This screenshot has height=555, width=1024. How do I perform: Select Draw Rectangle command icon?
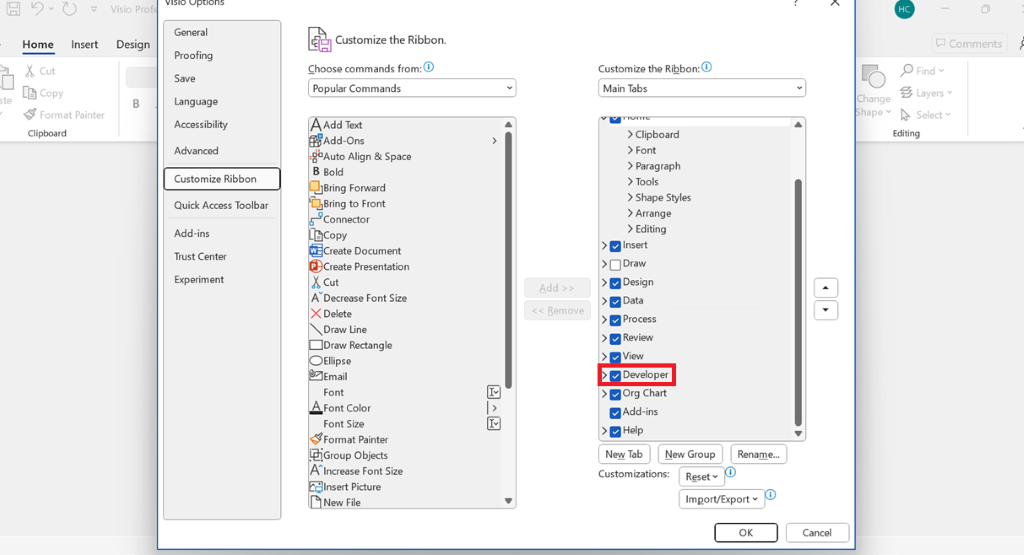pos(316,345)
